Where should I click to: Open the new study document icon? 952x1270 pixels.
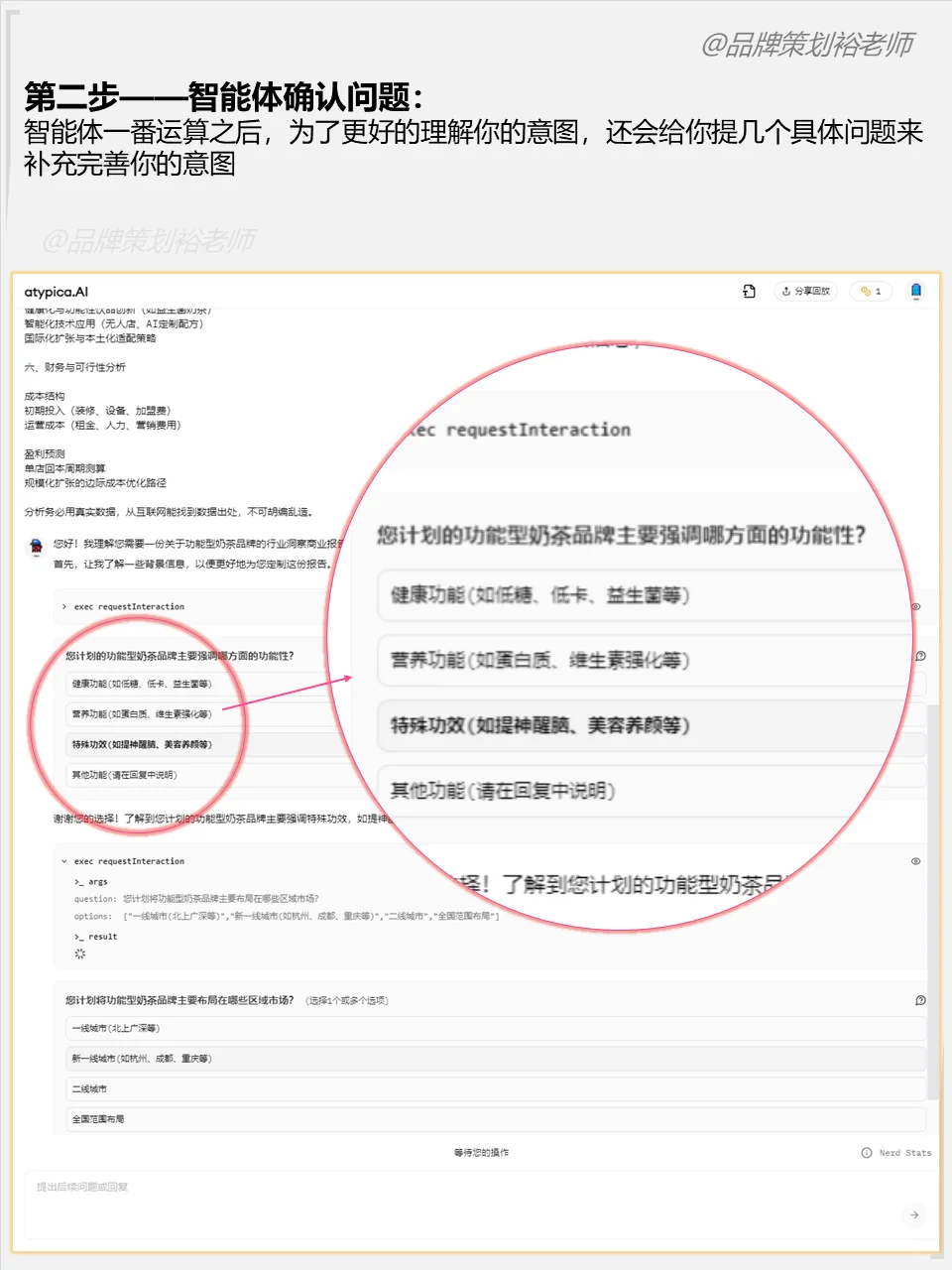pyautogui.click(x=749, y=291)
